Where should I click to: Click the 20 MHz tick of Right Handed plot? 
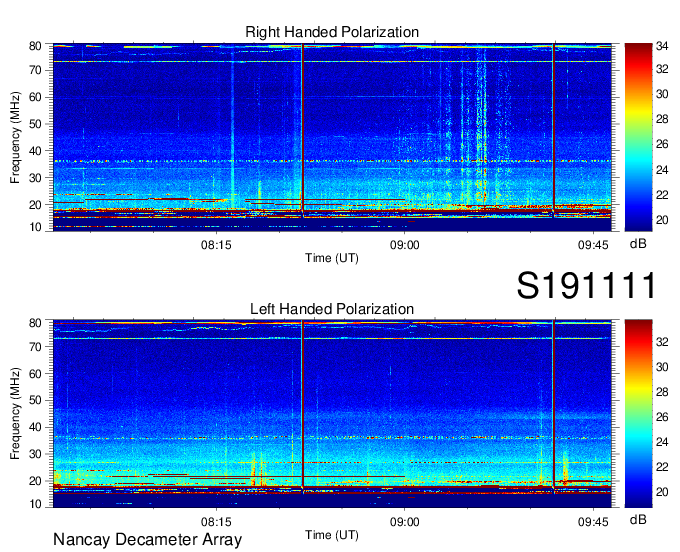35,205
